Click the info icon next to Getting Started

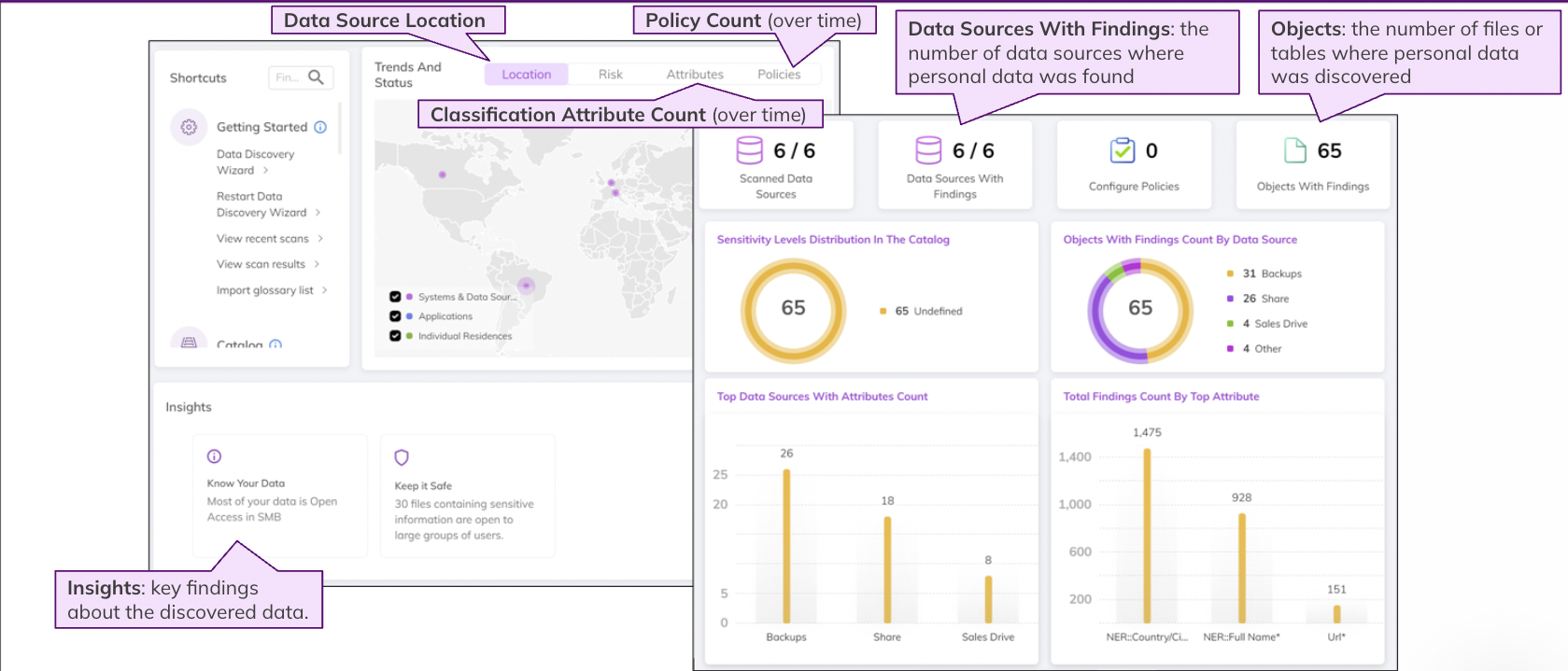tap(320, 127)
